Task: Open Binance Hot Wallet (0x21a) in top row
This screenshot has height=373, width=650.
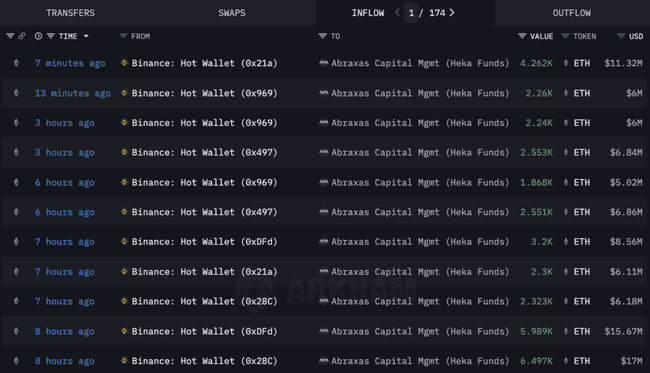Action: coord(204,63)
